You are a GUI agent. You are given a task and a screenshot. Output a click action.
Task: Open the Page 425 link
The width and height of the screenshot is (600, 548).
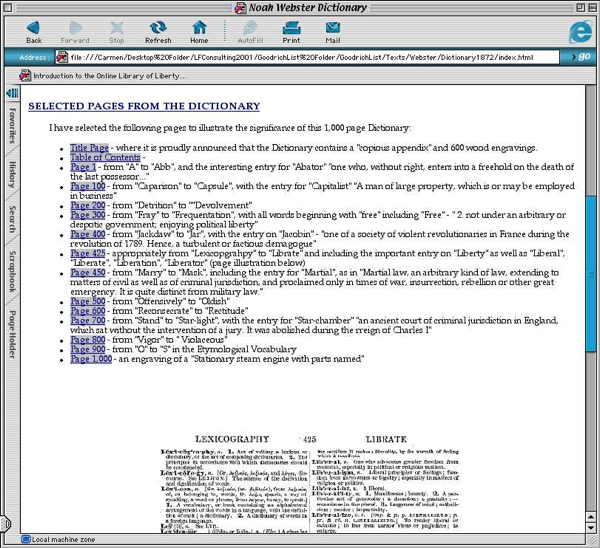pos(88,253)
